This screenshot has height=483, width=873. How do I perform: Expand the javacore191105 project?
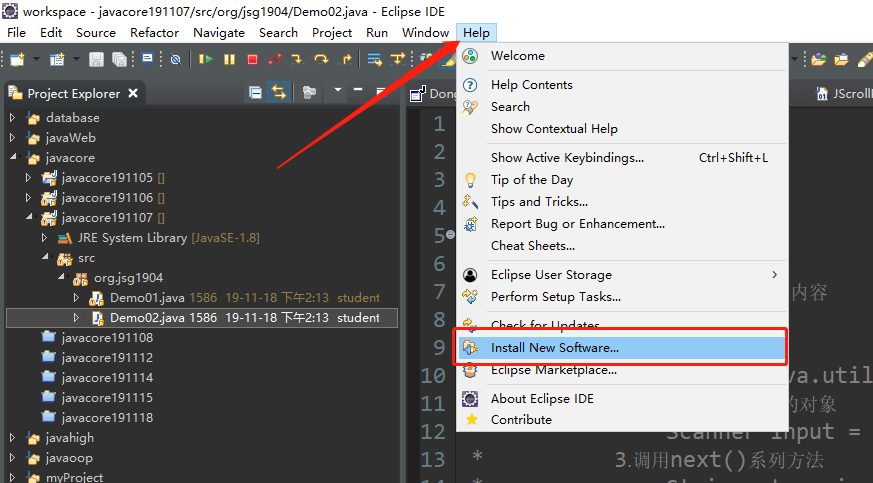(x=28, y=178)
